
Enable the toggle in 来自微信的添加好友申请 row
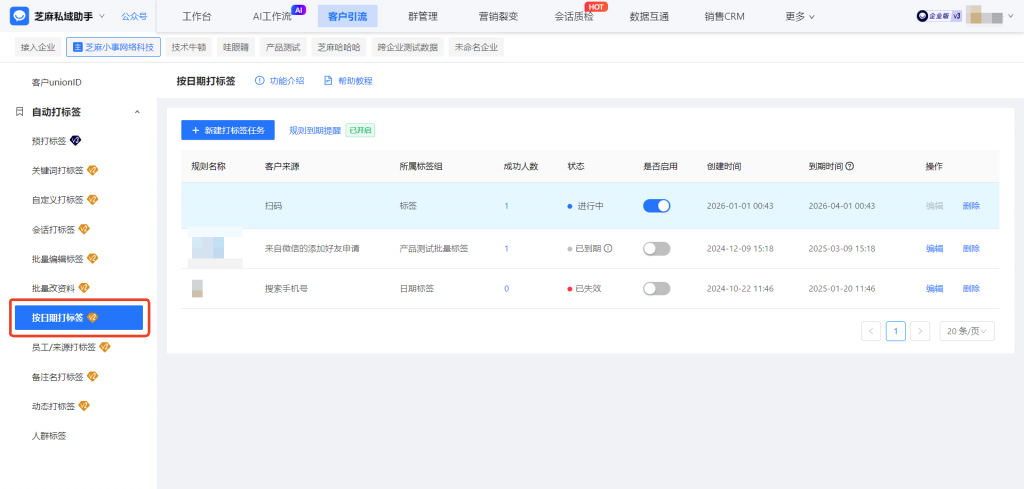tap(656, 248)
